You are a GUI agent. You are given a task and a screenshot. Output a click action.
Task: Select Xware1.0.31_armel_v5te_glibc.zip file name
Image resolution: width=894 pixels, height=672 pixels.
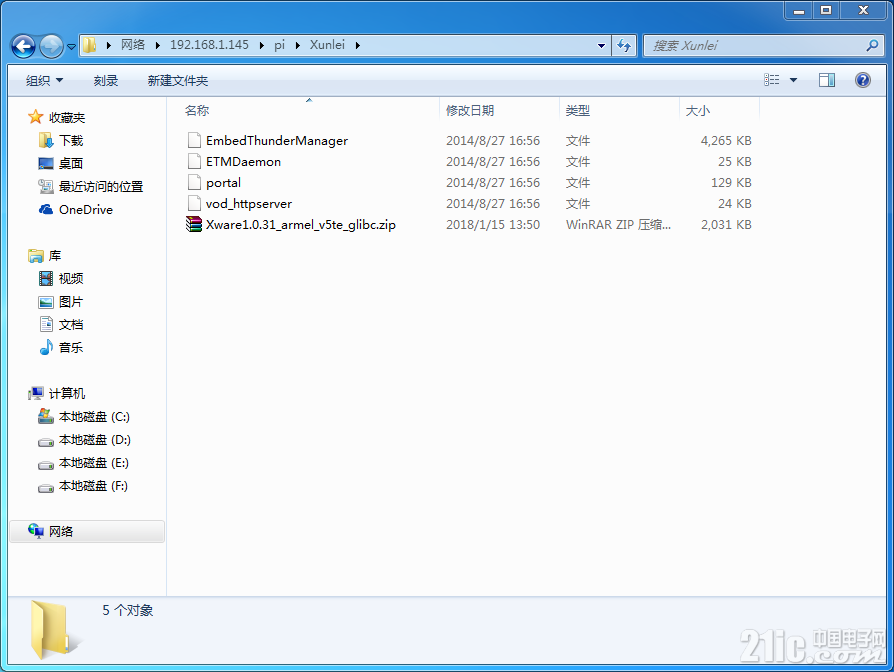pyautogui.click(x=301, y=225)
